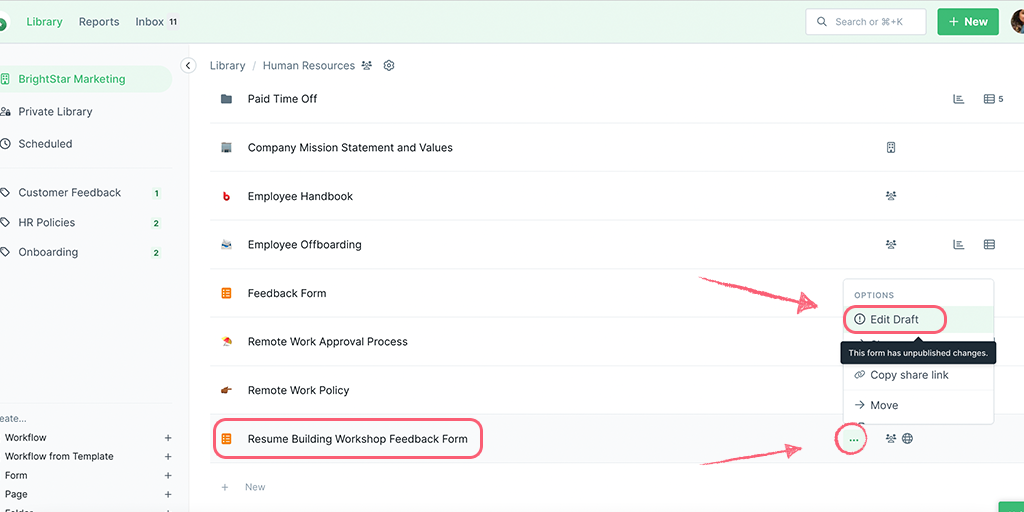
Task: Click the plus next to Workflow
Action: [x=168, y=438]
